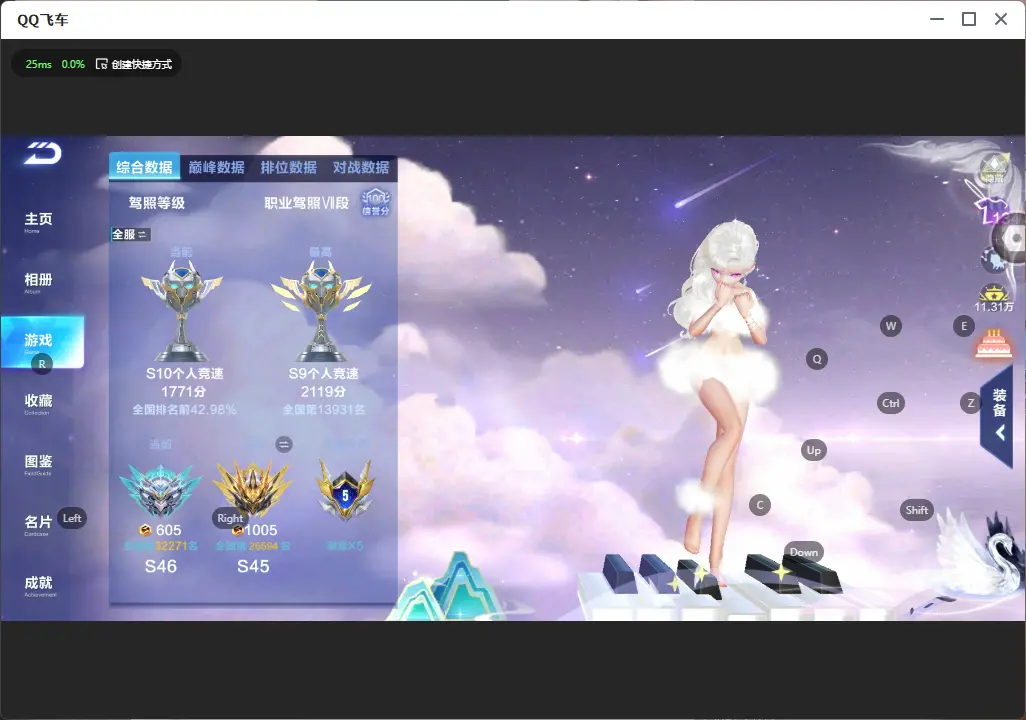Open the 收藏 collection section
The image size is (1026, 720).
pos(39,403)
